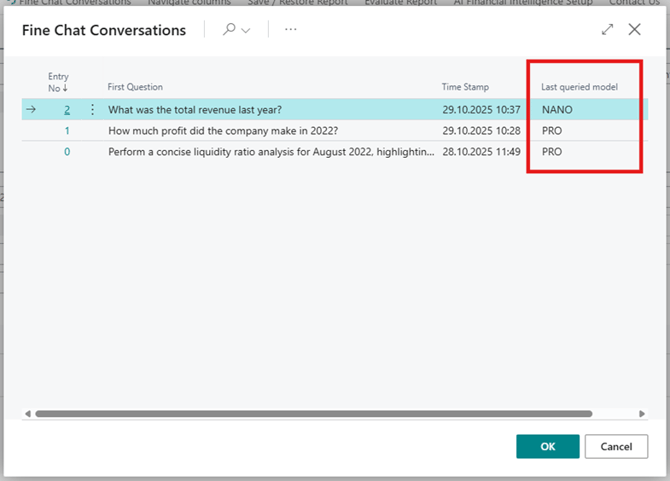Click the First Question column header
This screenshot has width=670, height=481.
point(135,87)
